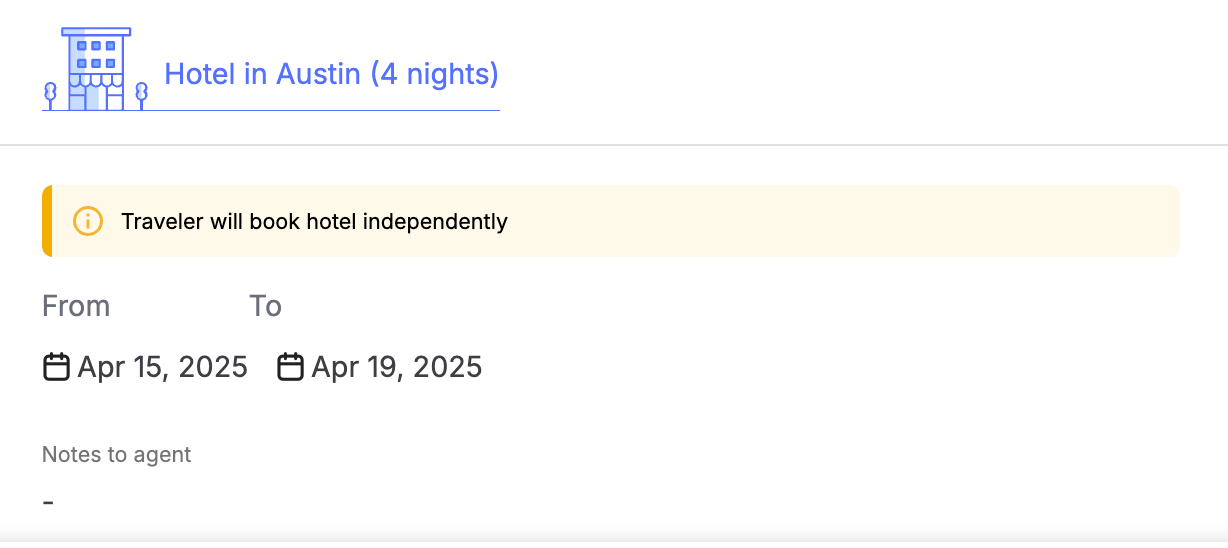The image size is (1228, 548).
Task: Select the Apr 15, 2025 start date
Action: click(x=162, y=367)
